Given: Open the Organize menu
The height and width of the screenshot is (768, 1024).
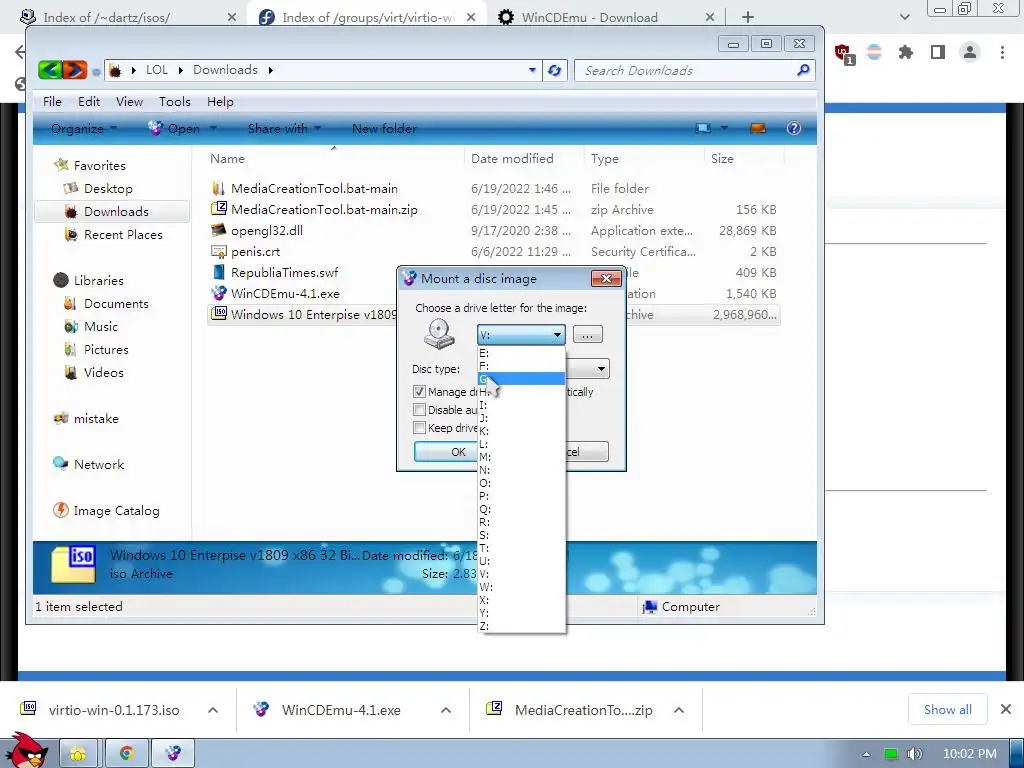Looking at the screenshot, I should pos(83,129).
